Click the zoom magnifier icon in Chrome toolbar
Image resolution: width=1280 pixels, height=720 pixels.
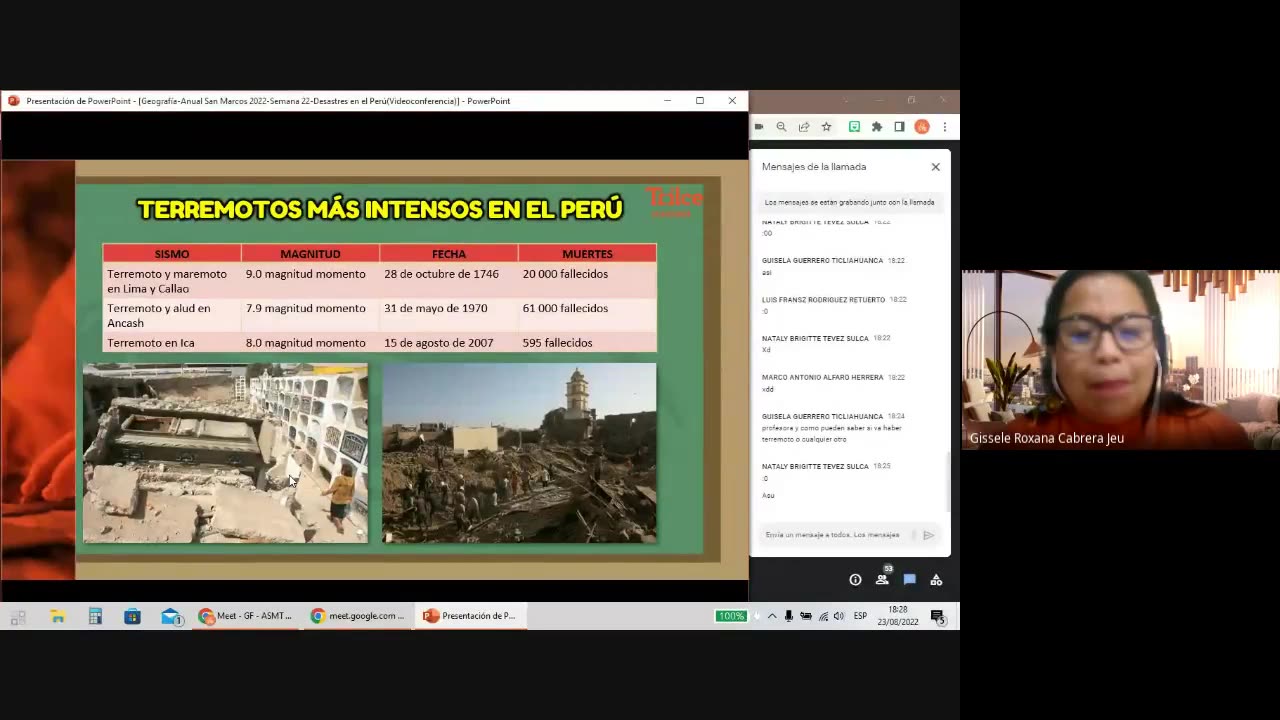click(x=781, y=127)
